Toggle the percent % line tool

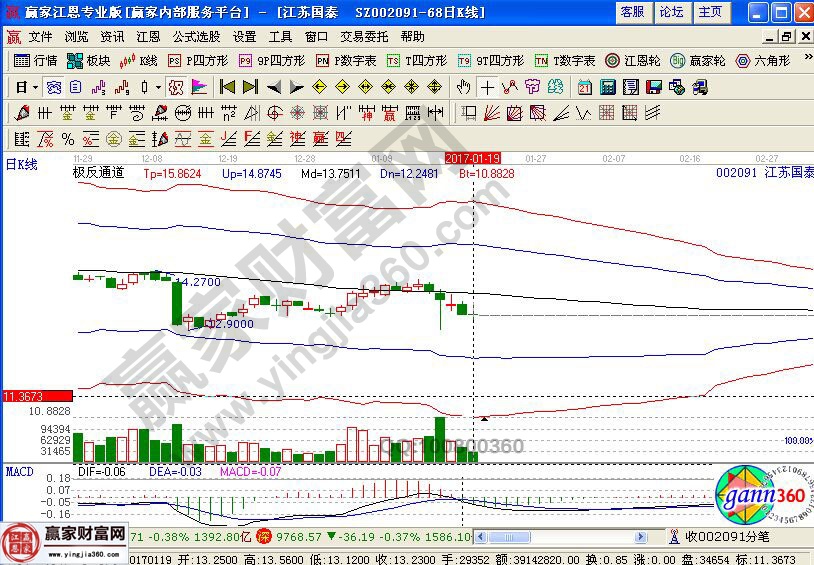click(x=68, y=138)
